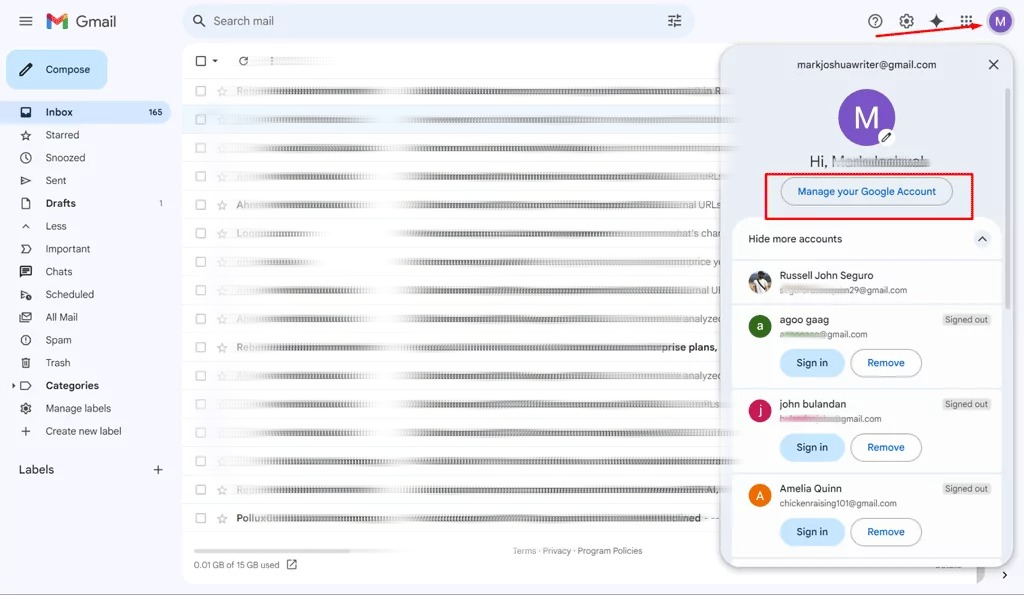Click the Search mail field

click(438, 21)
